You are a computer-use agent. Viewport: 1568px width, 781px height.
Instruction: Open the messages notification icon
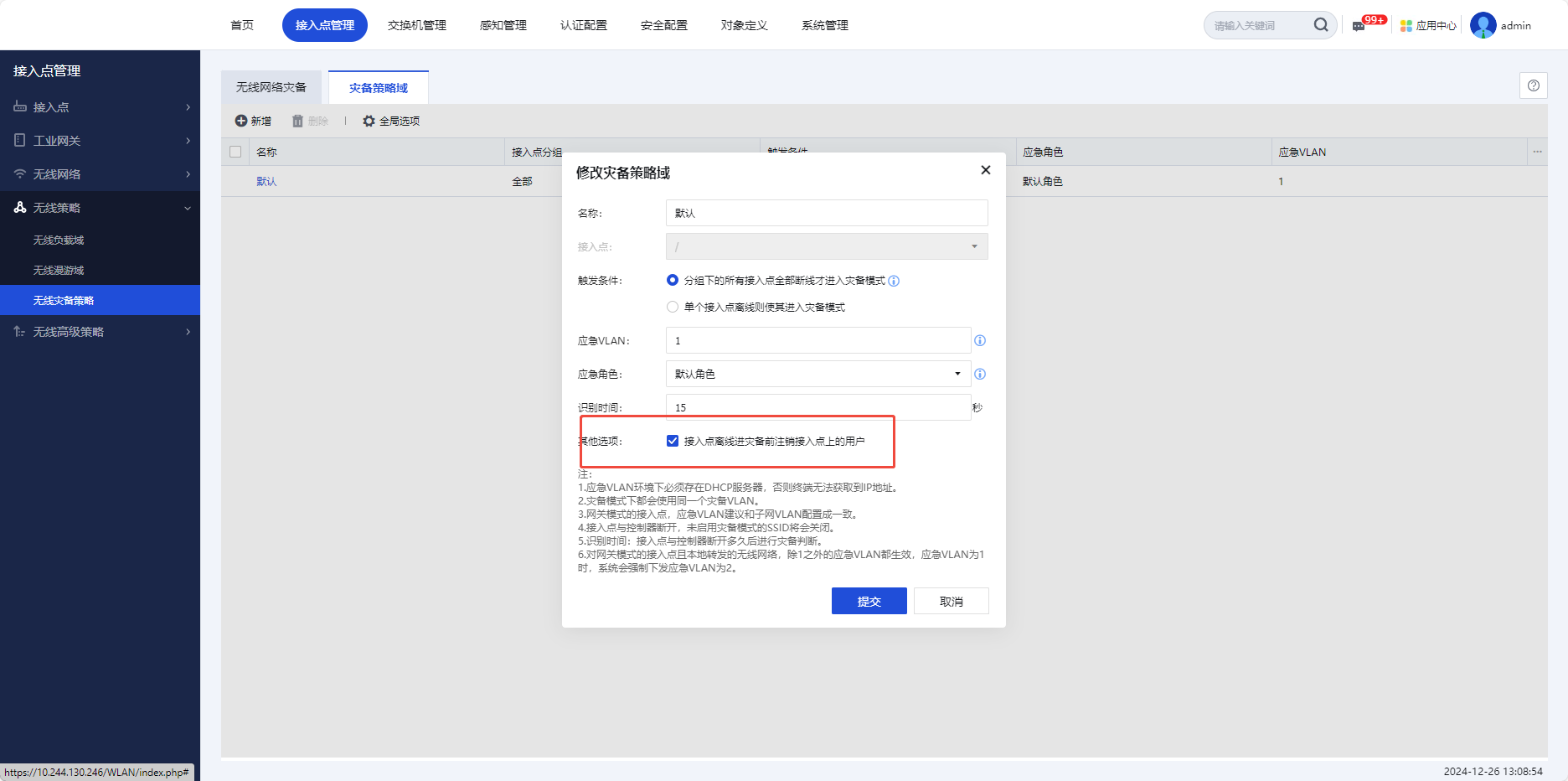click(1359, 26)
